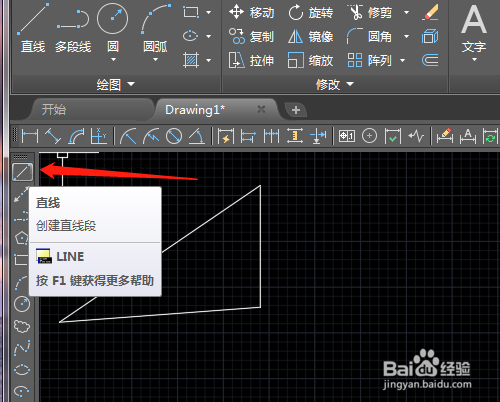
Task: Open the dropdown under 圆弧 arc tool
Action: 155,60
